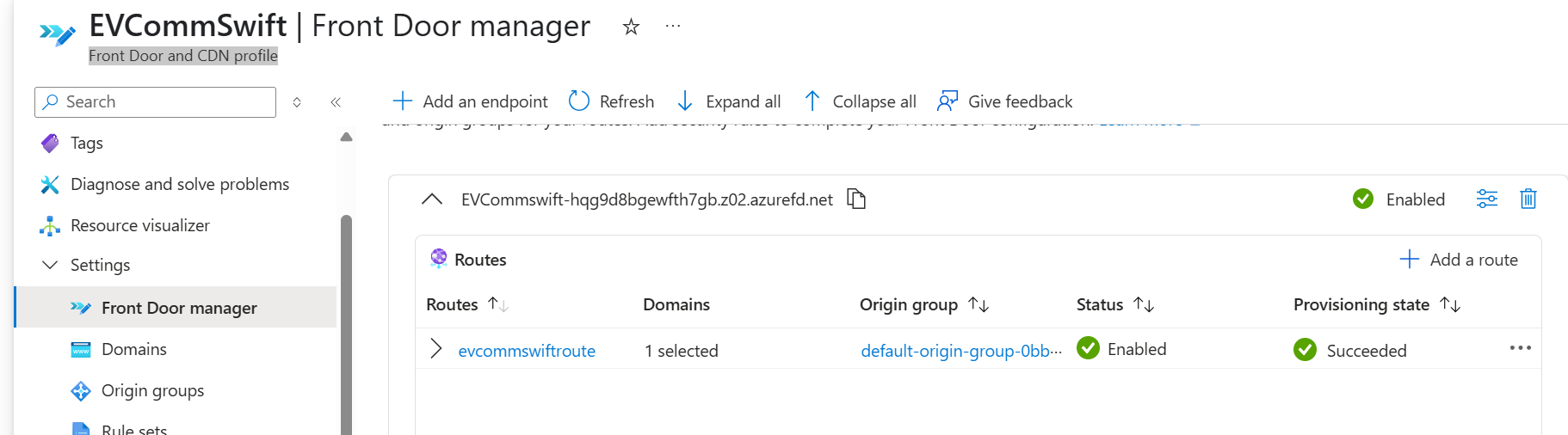The width and height of the screenshot is (1568, 435).
Task: Click the Domains column header
Action: click(676, 304)
